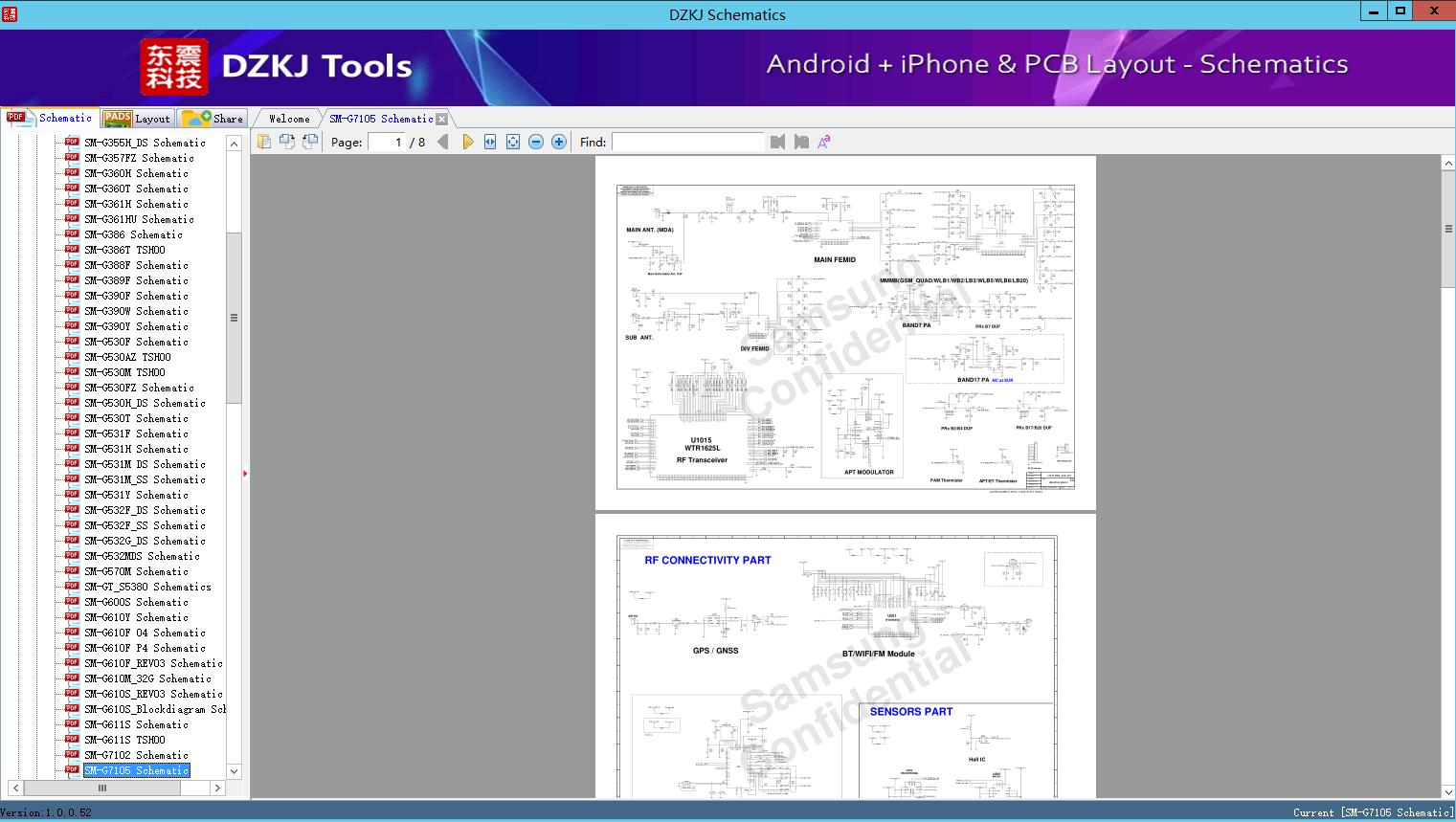1456x822 pixels.
Task: Zoom in with plus icon
Action: 559,142
